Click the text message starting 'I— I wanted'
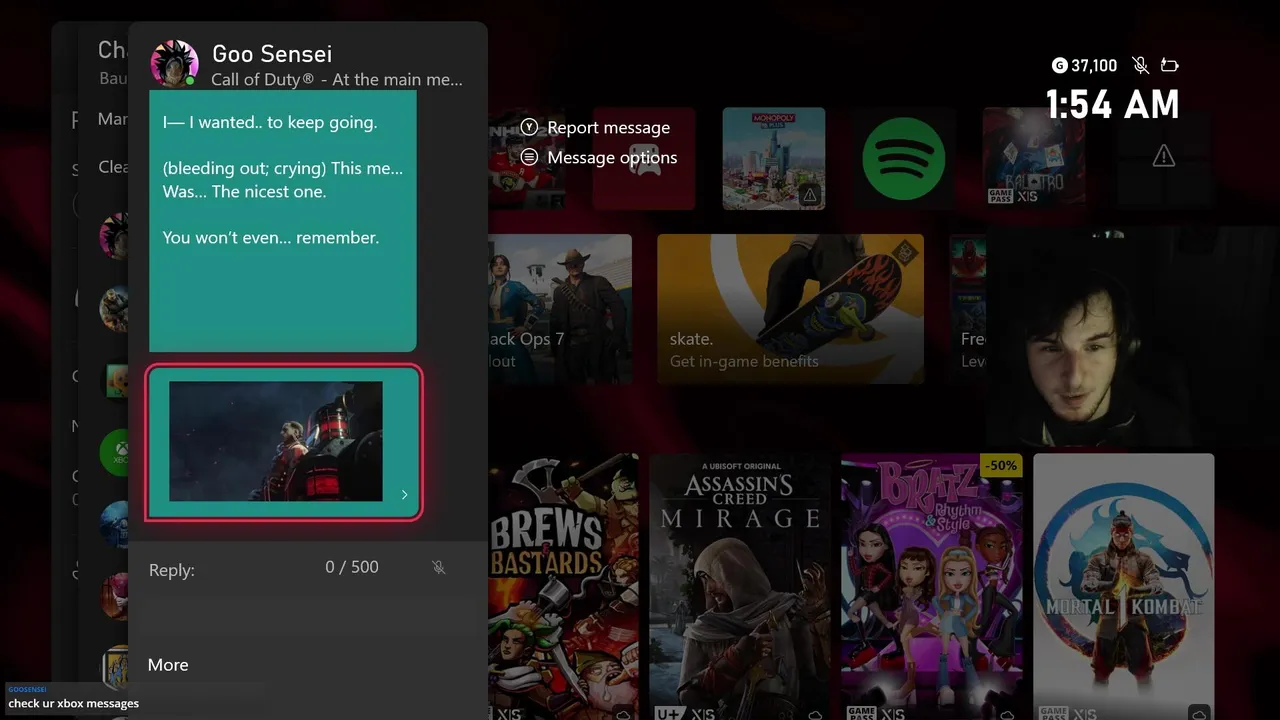This screenshot has height=720, width=1280. click(x=283, y=221)
